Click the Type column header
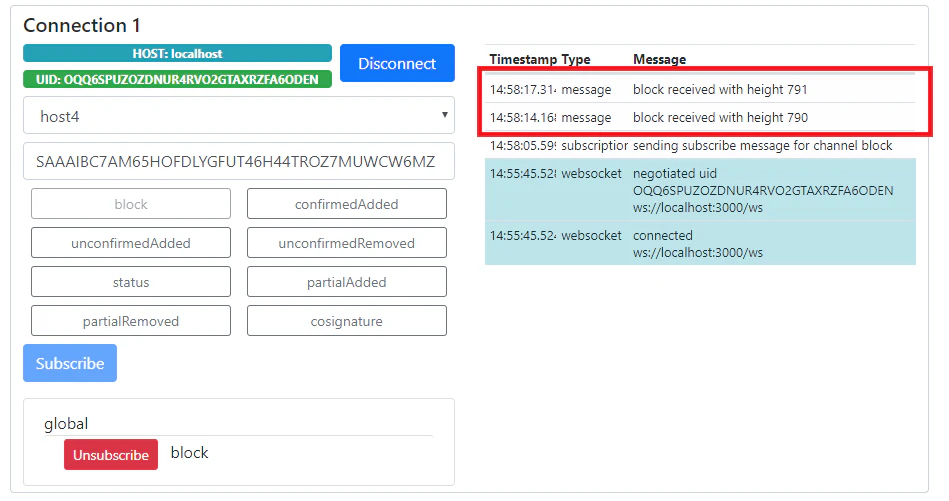Screen dimensions: 949x501 click(576, 59)
